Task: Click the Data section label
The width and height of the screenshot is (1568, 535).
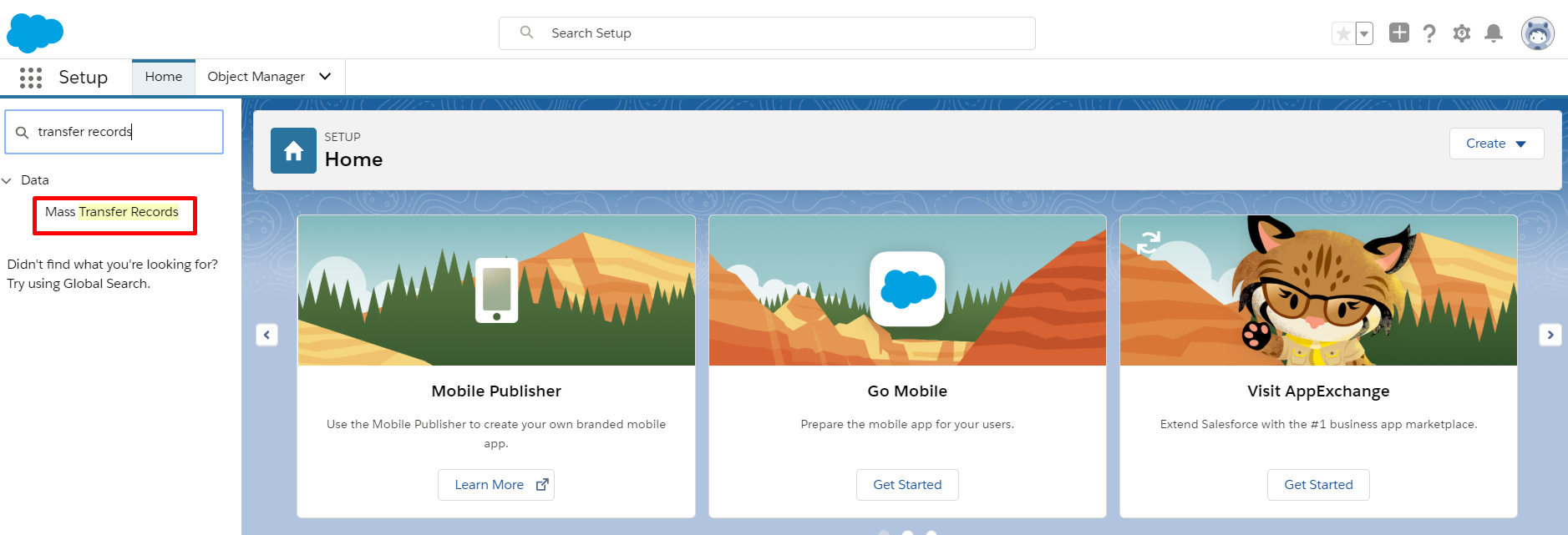Action: (x=35, y=180)
